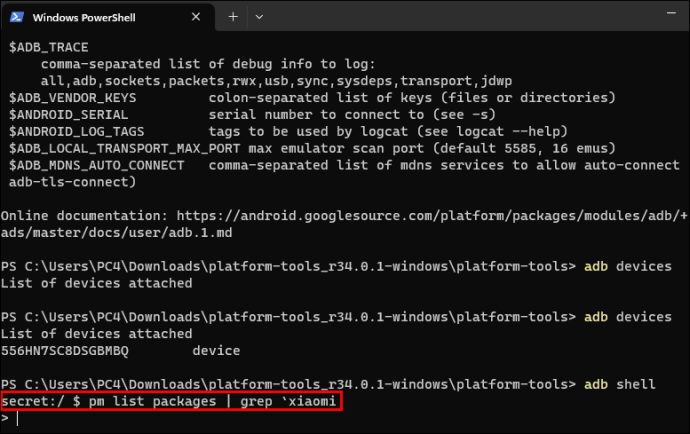Screen dimensions: 690x434
Task: Click '$ADB_LOCAL_TRANSPORT_MAX_PORT' text
Action: [125, 148]
